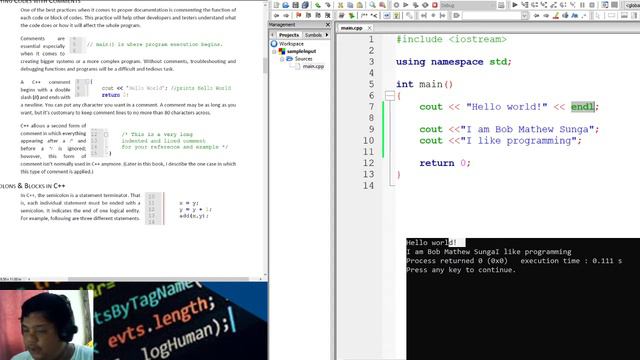
Task: Select Workspace in project tree
Action: click(291, 44)
